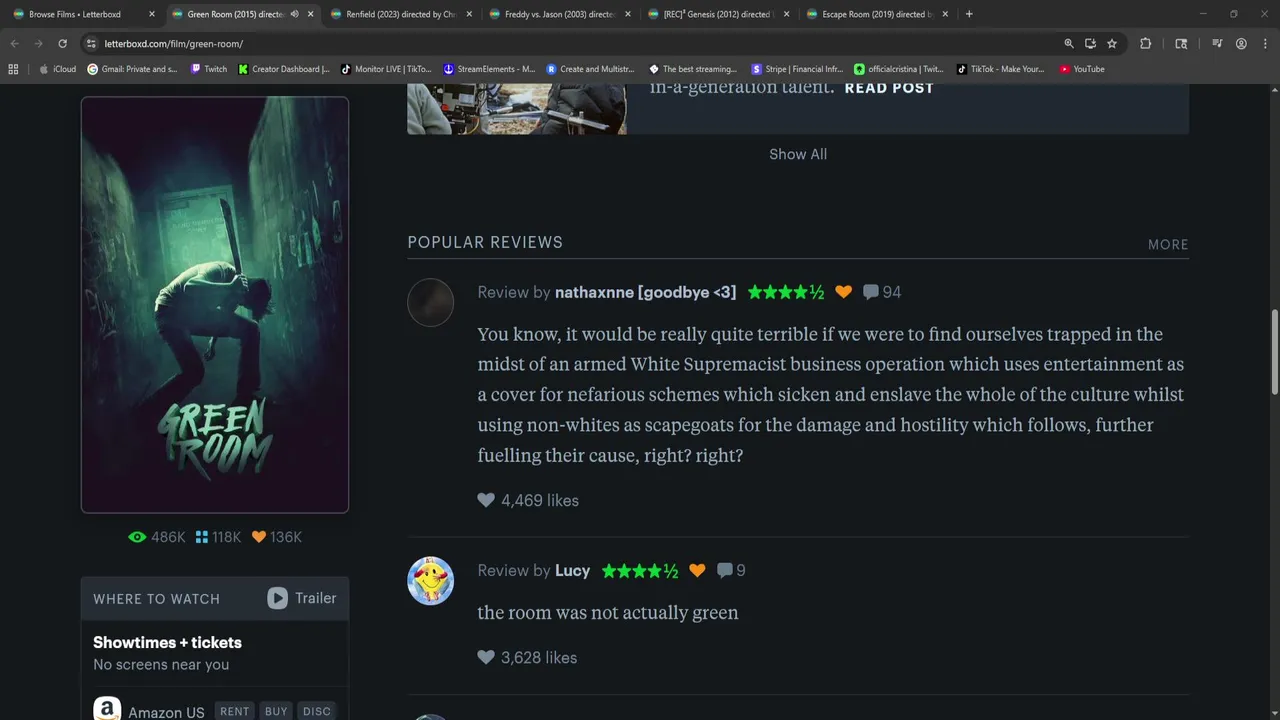This screenshot has width=1280, height=720.
Task: Close the Renfield tab
Action: pos(469,14)
